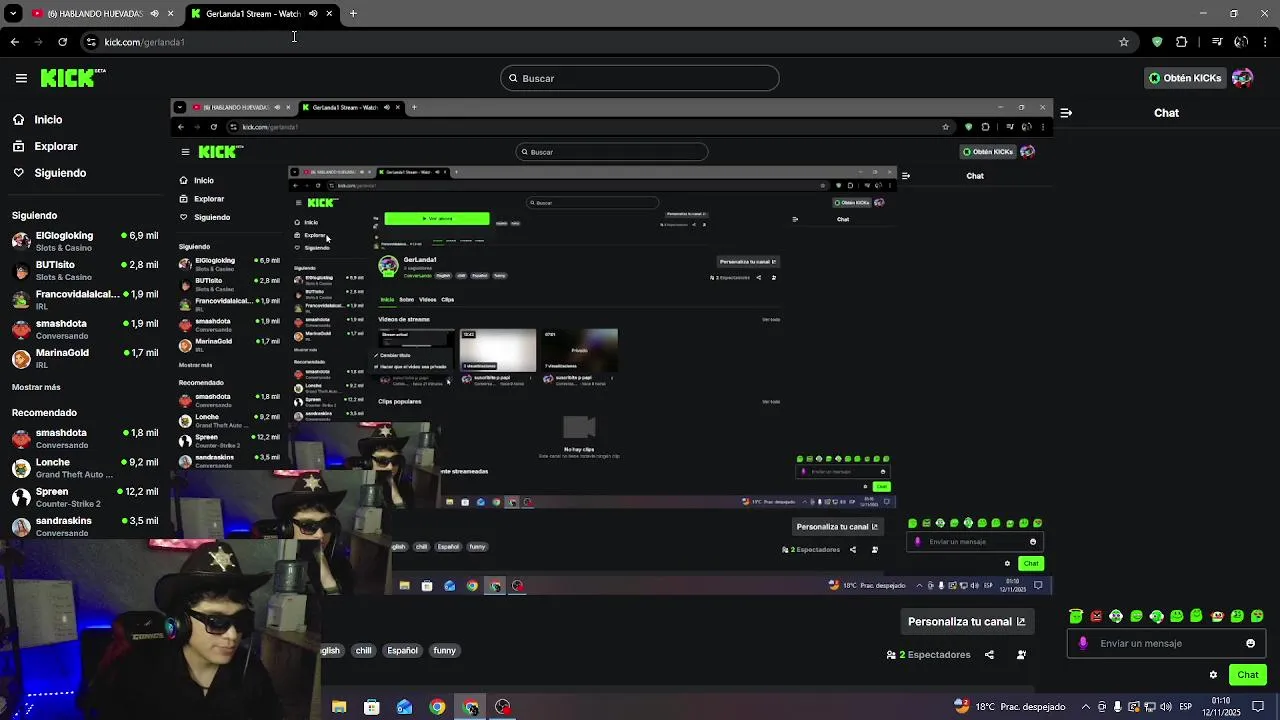The image size is (1280, 720).
Task: Collapse the Chat panel
Action: coord(1066,113)
